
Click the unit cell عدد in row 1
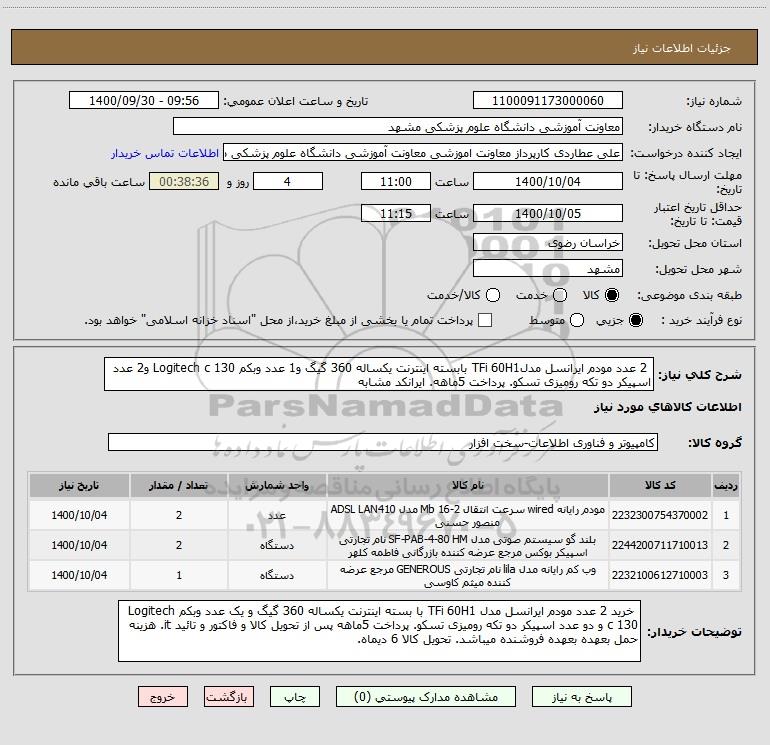point(277,515)
